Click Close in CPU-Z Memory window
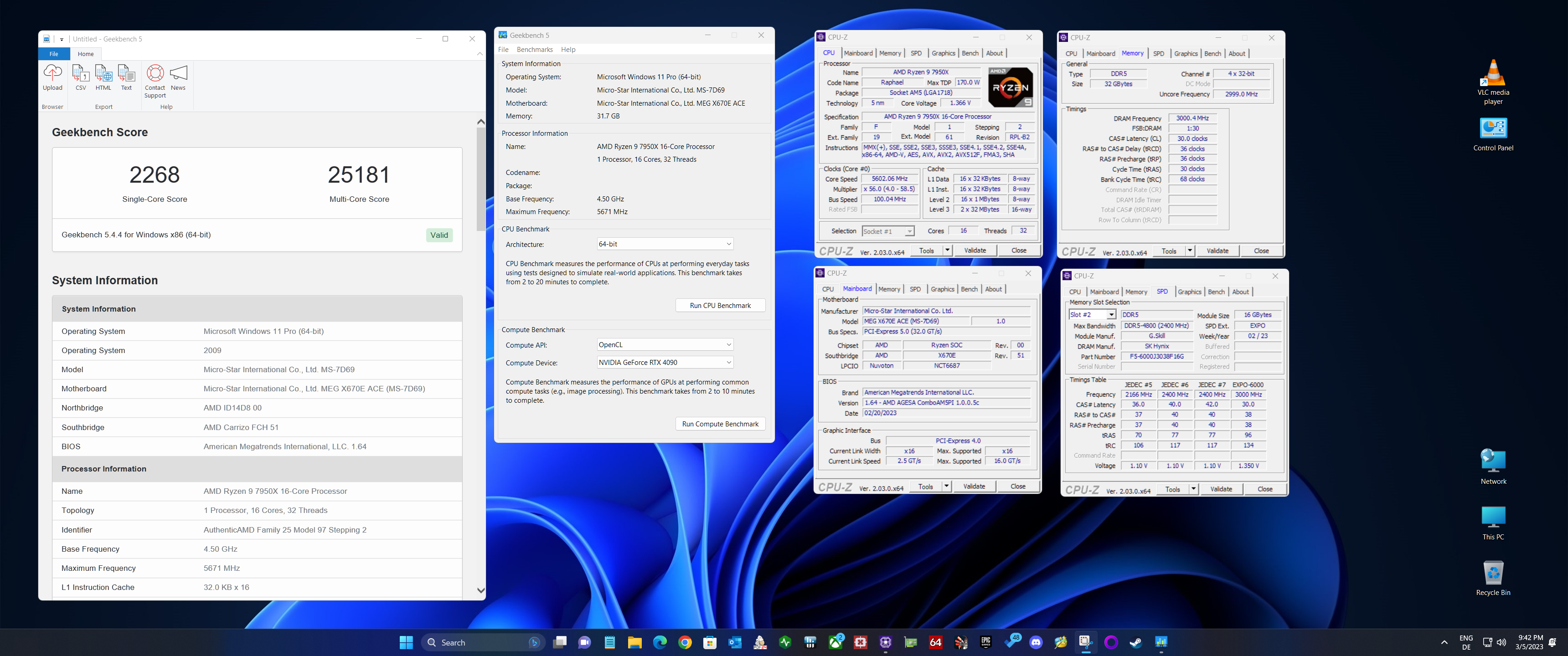Image resolution: width=1568 pixels, height=656 pixels. pyautogui.click(x=1261, y=251)
